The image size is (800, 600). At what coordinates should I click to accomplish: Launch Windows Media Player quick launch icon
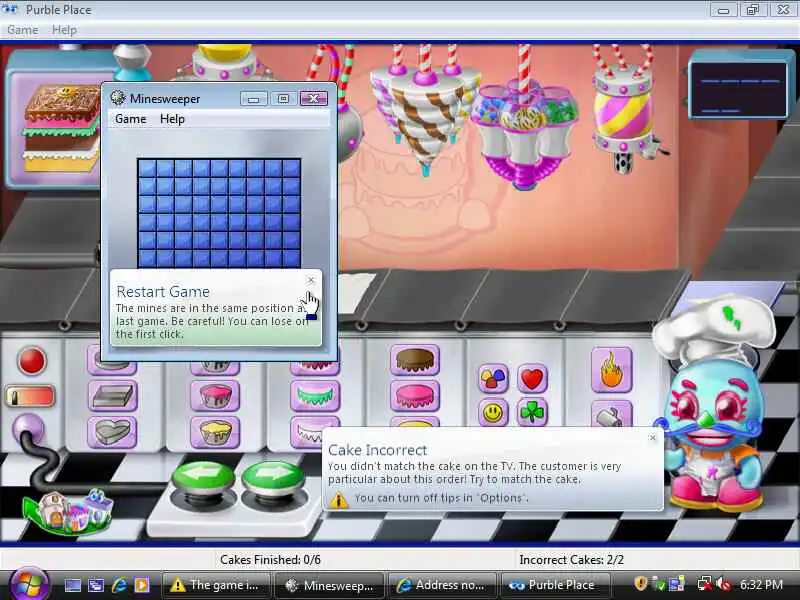[x=142, y=585]
